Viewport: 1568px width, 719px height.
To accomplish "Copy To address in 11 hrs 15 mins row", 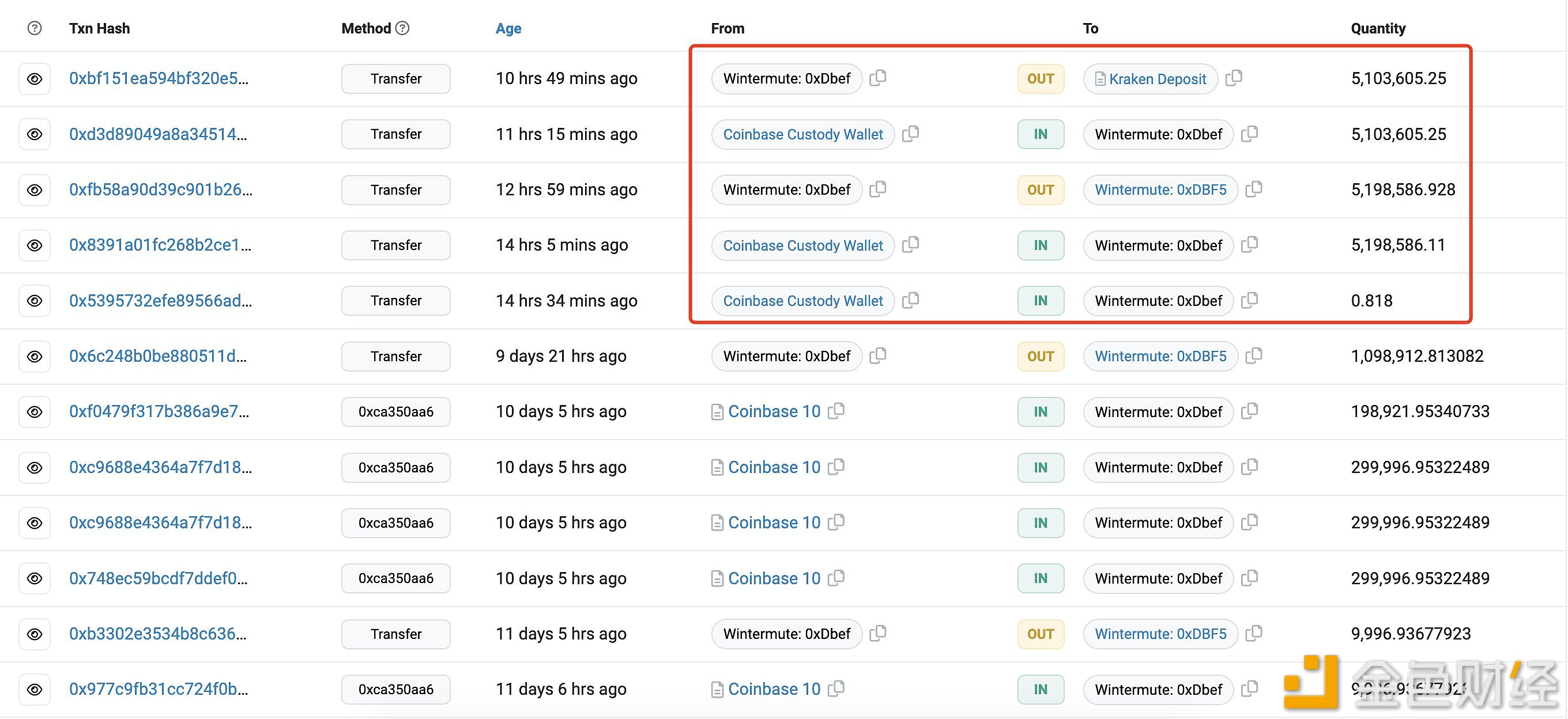I will coord(1250,133).
